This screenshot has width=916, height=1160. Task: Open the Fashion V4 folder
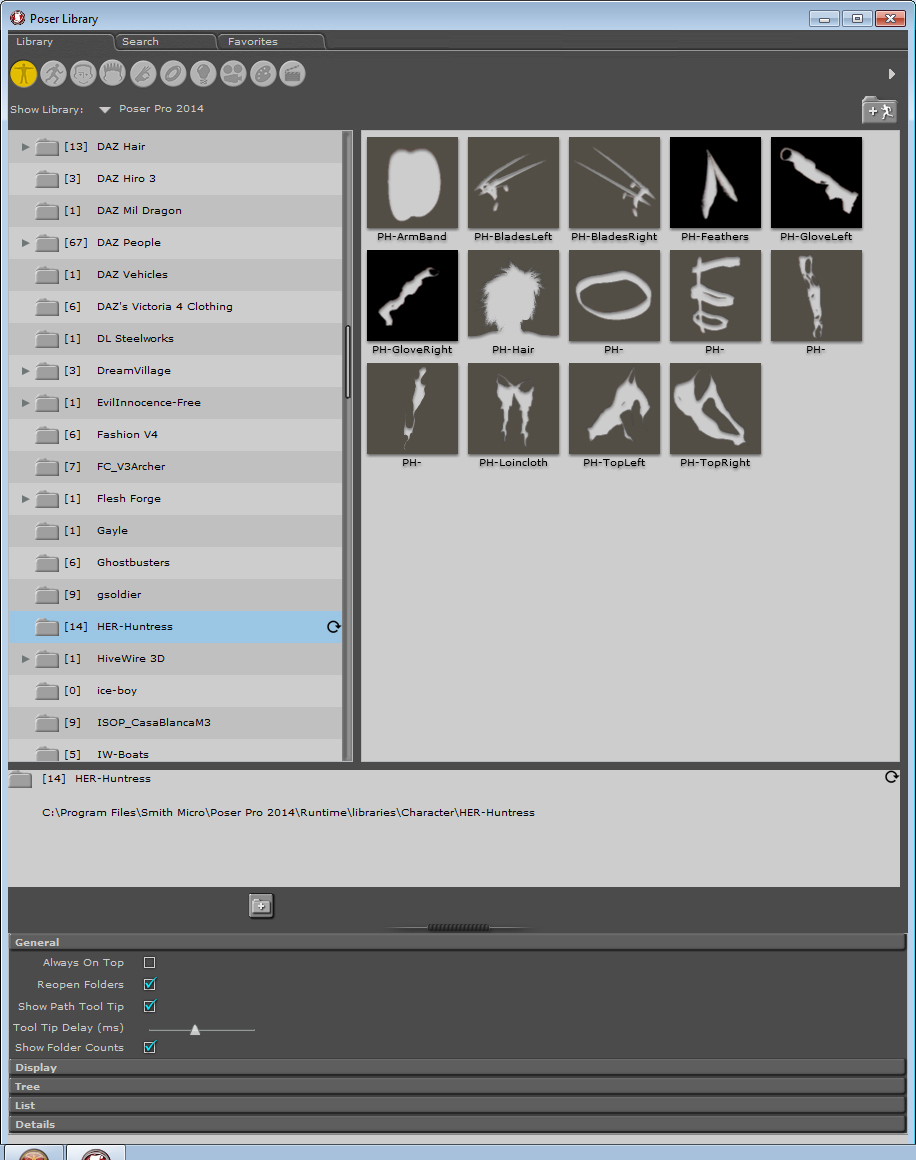pyautogui.click(x=175, y=434)
